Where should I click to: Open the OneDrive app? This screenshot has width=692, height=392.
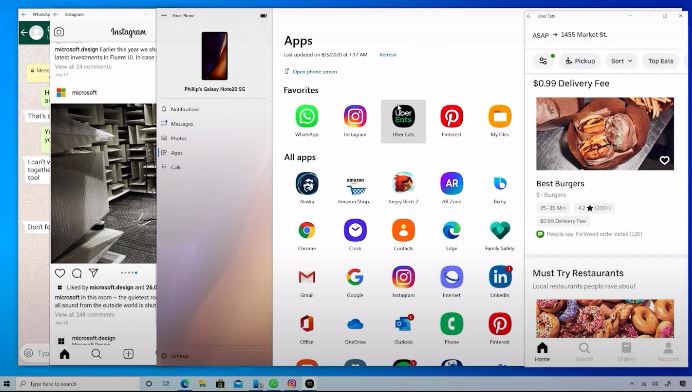tap(355, 324)
